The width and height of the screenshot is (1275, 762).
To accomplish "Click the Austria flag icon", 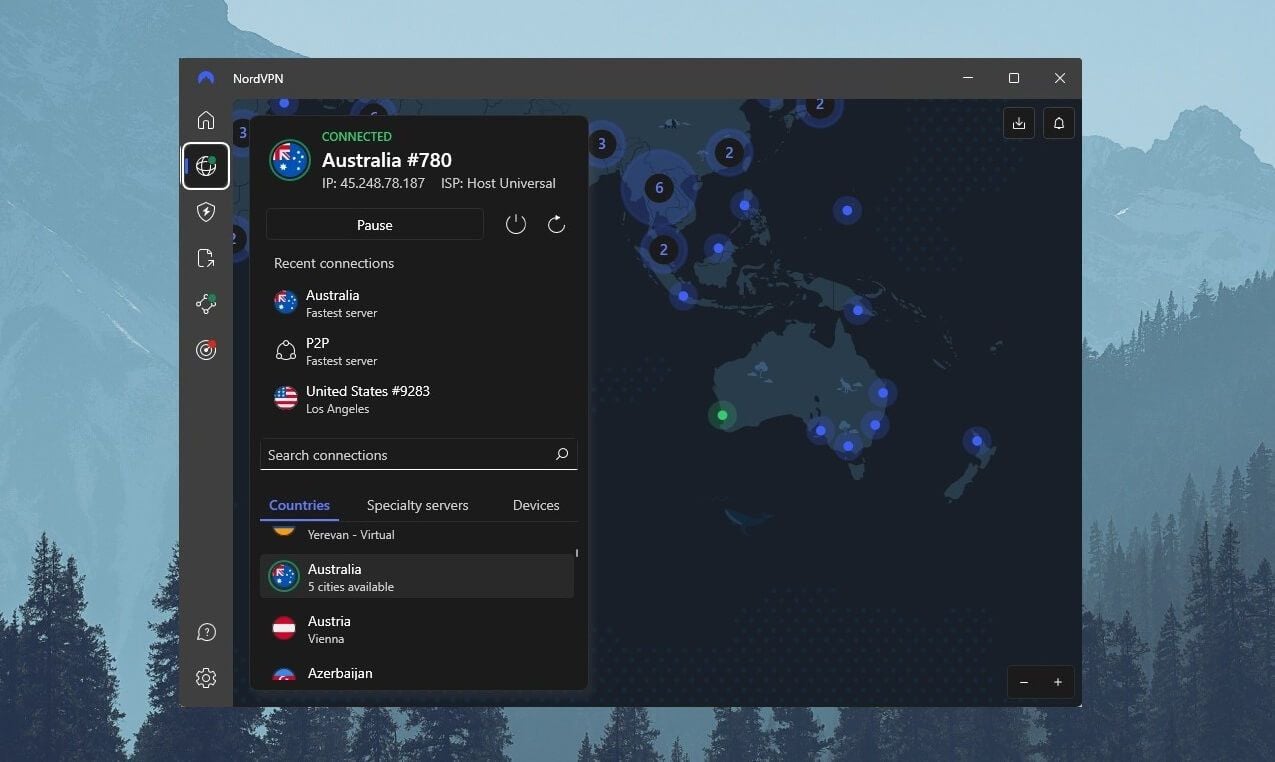I will click(x=284, y=628).
